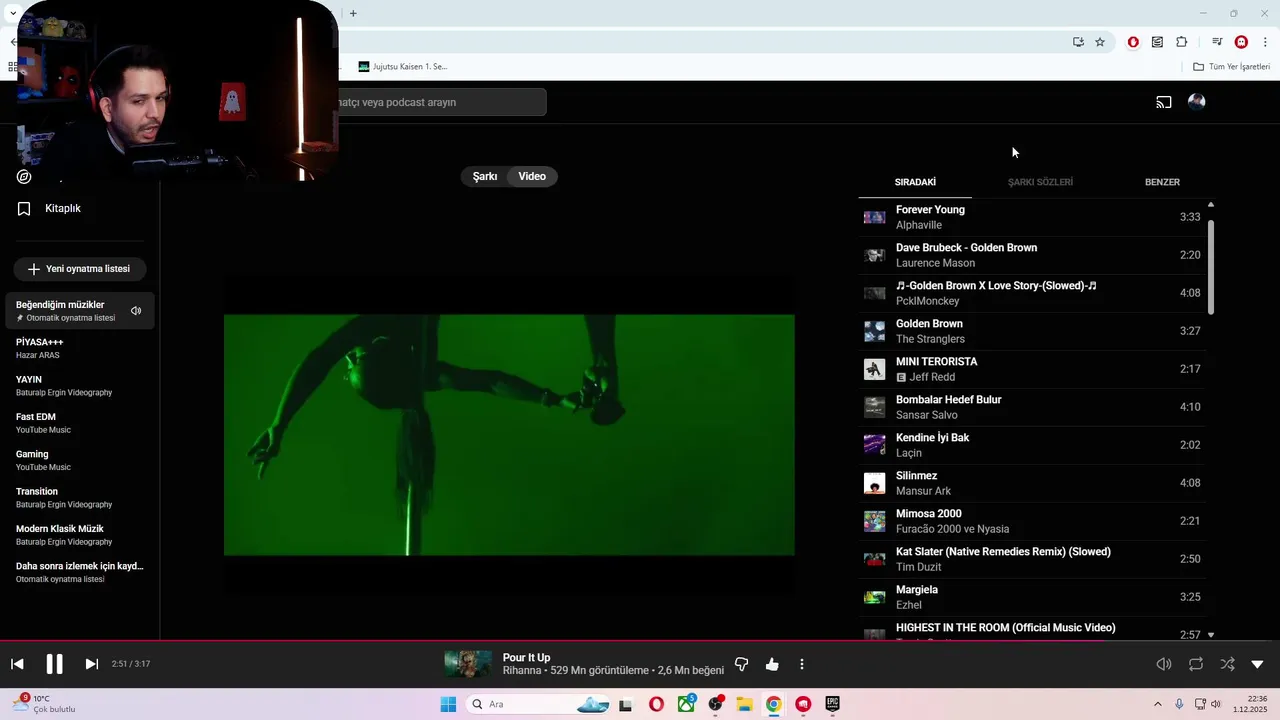Open Modern Klasik Müzik playlist
1280x720 pixels.
[x=79, y=535]
